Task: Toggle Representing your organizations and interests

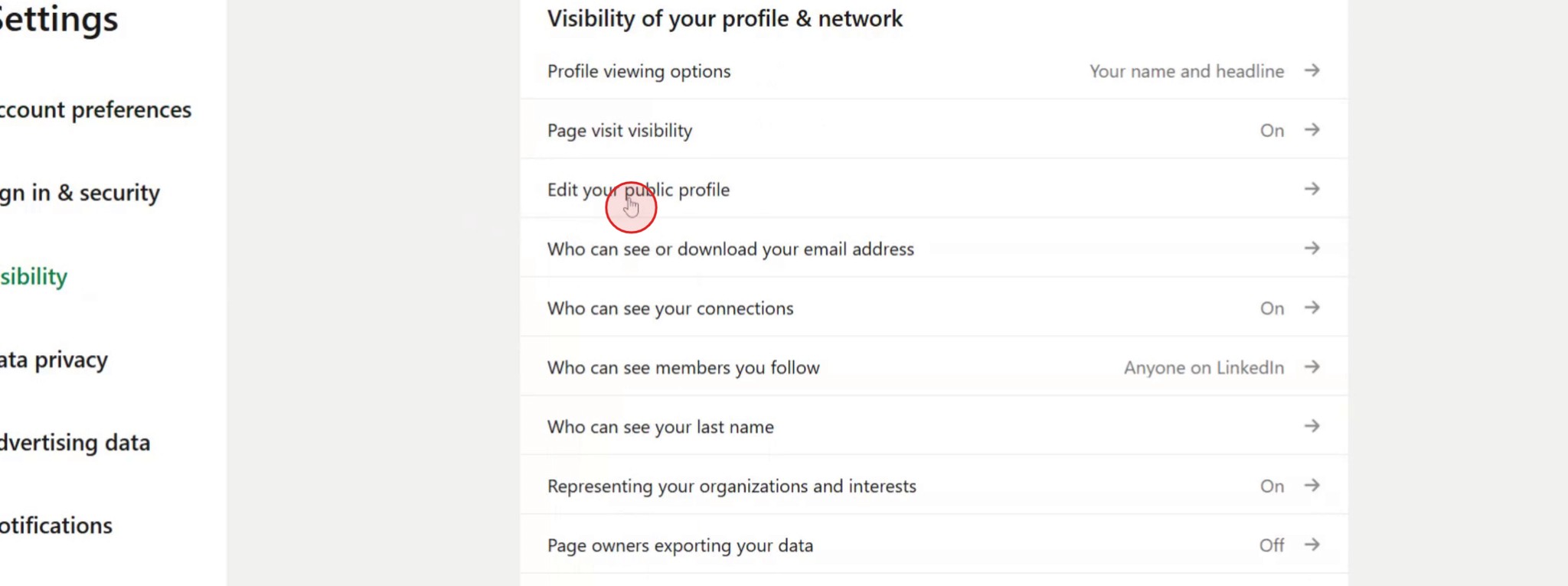Action: 1271,485
